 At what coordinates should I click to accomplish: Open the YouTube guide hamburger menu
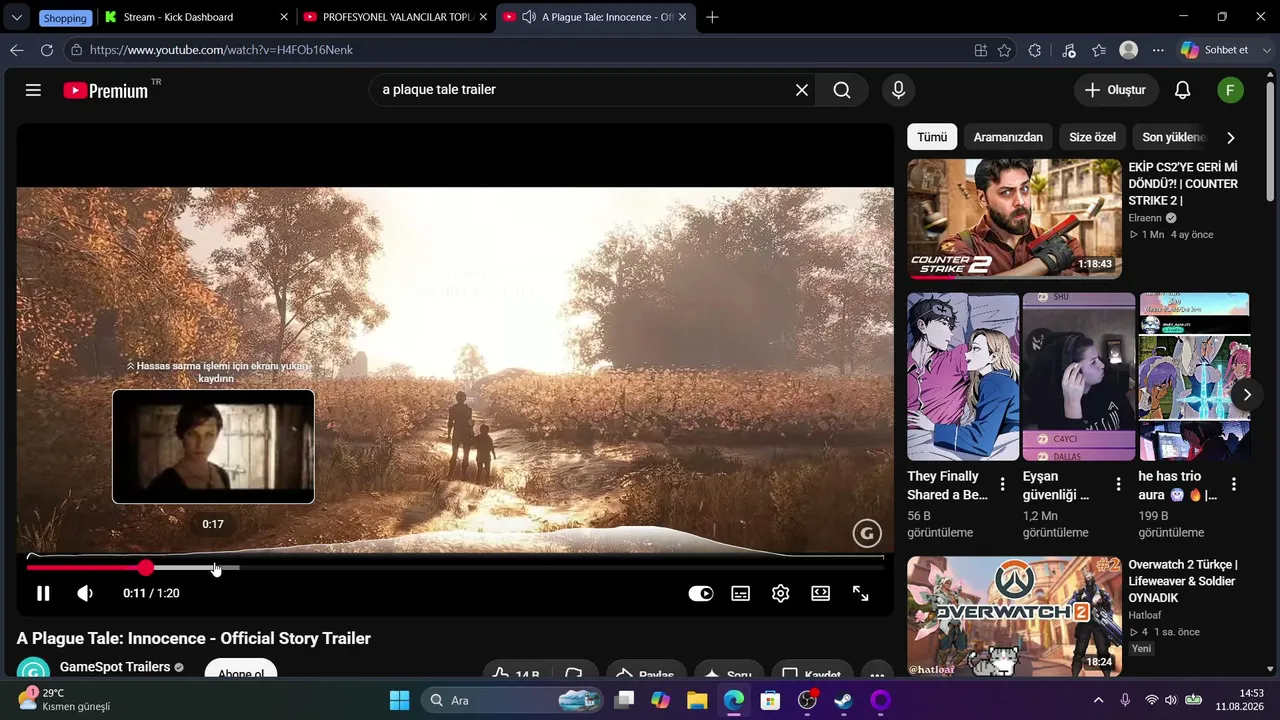pyautogui.click(x=33, y=90)
